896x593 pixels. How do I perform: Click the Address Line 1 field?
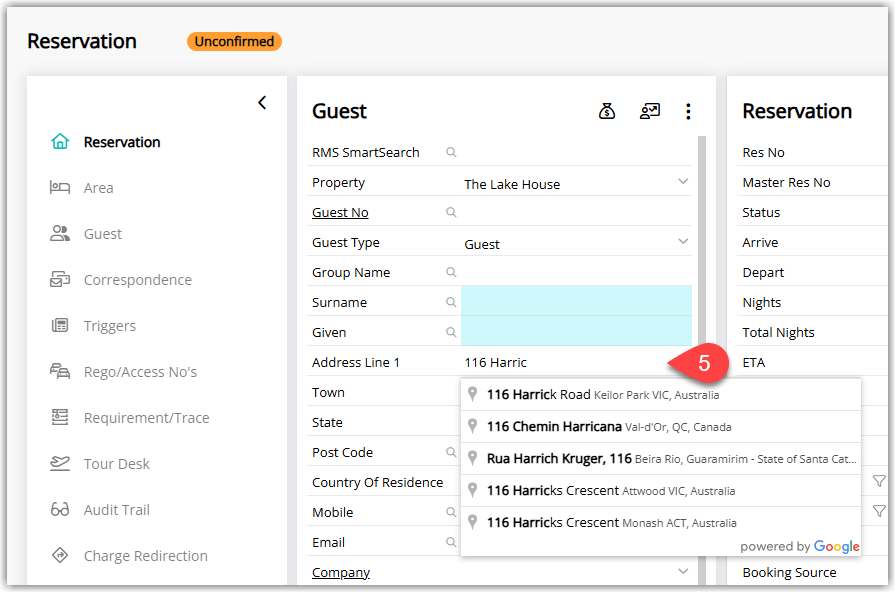click(576, 362)
